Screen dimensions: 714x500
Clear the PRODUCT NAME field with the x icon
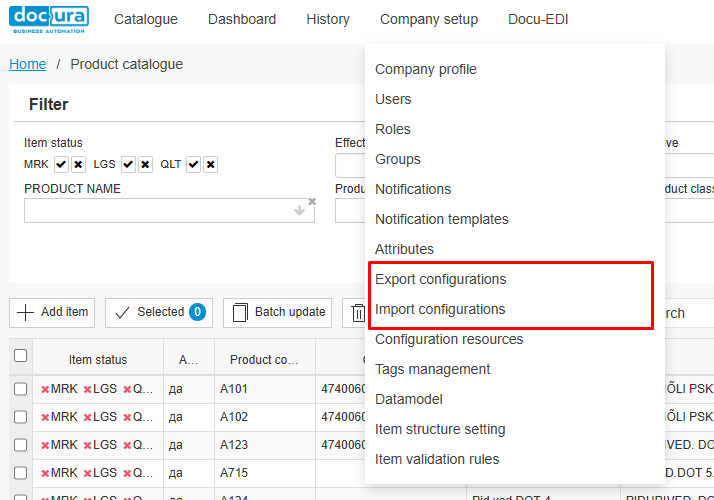(x=311, y=202)
